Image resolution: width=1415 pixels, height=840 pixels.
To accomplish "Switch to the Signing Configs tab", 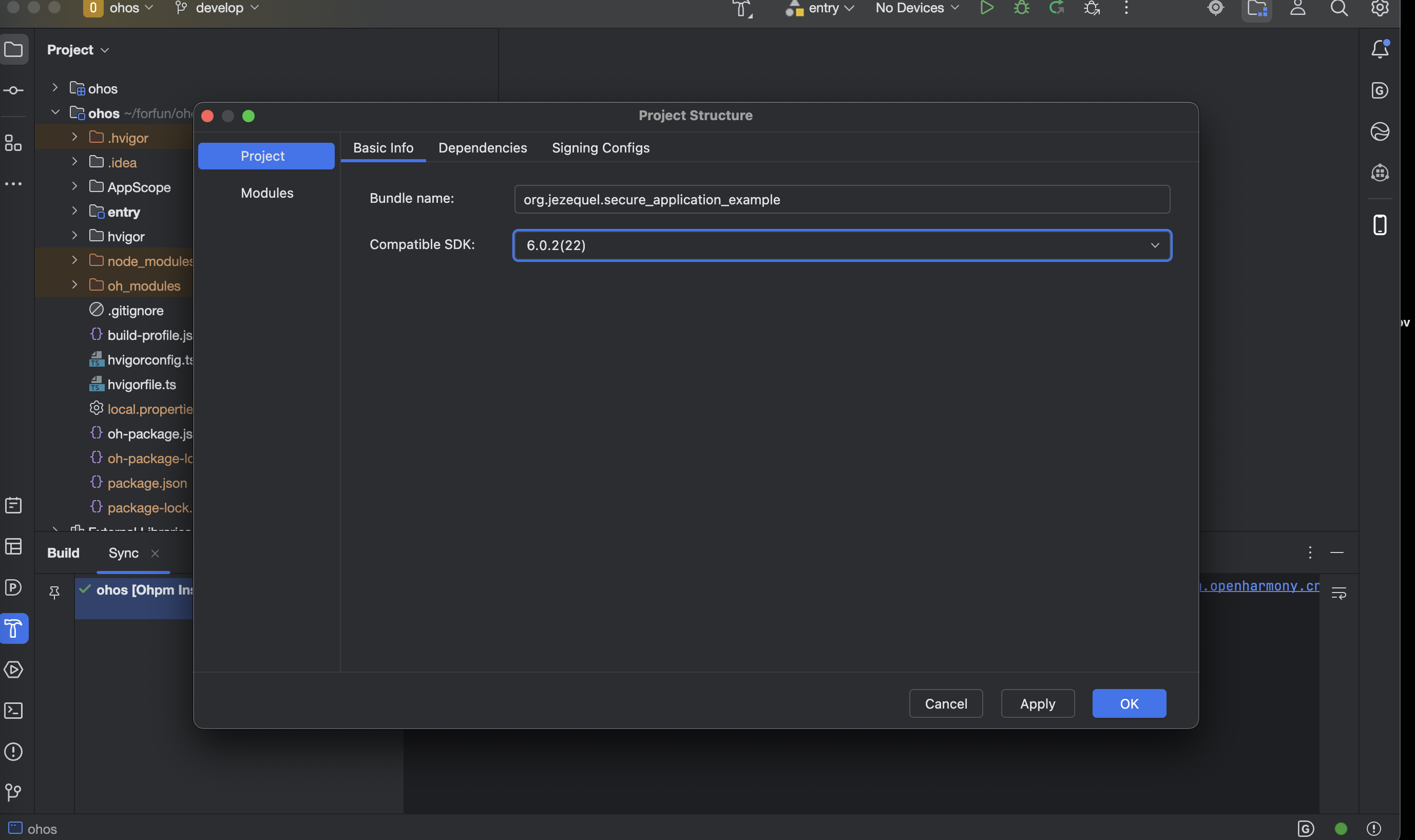I will tap(601, 148).
